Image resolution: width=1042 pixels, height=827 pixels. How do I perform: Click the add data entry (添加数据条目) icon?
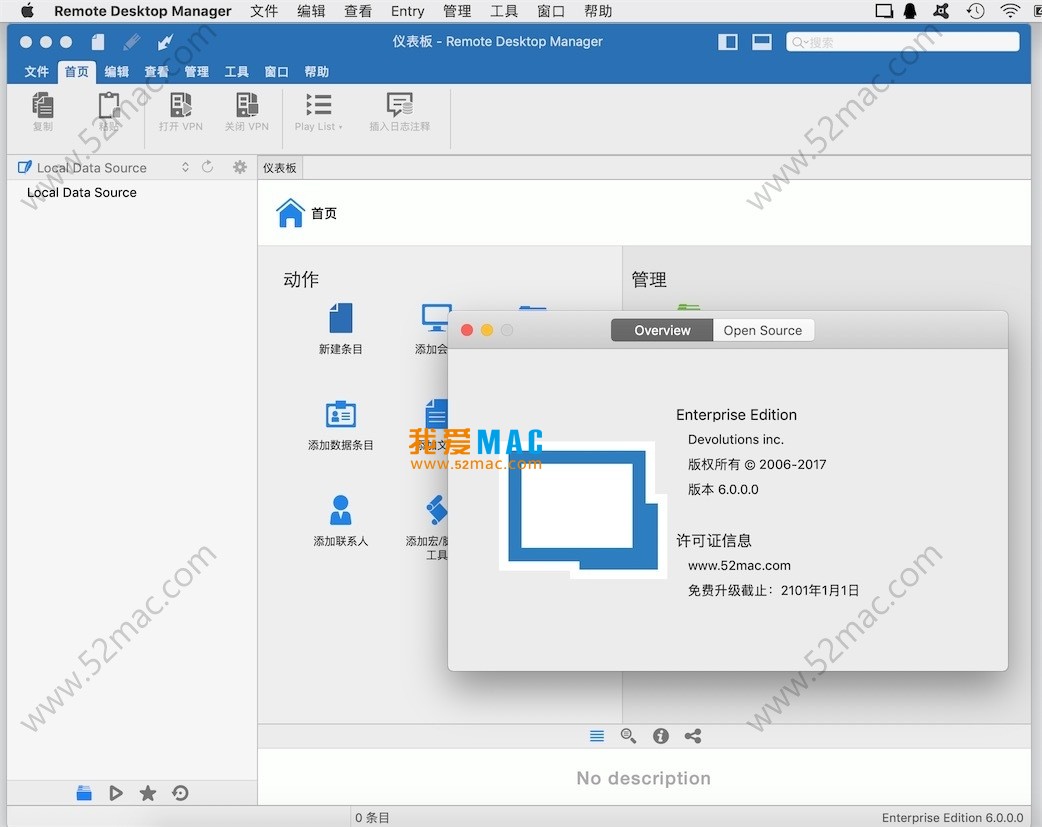[x=341, y=414]
